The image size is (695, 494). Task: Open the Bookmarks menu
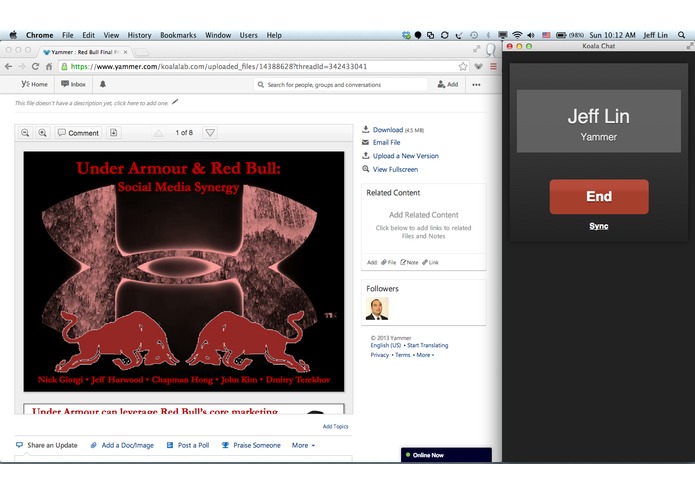pos(178,35)
